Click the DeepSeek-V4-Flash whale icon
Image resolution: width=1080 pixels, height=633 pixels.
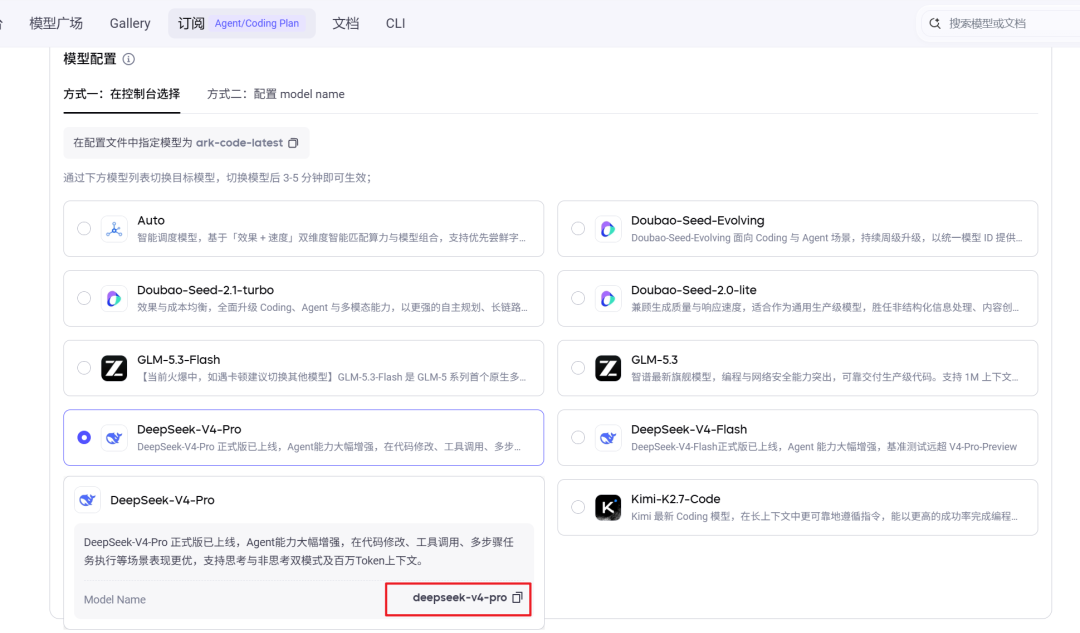[x=608, y=437]
